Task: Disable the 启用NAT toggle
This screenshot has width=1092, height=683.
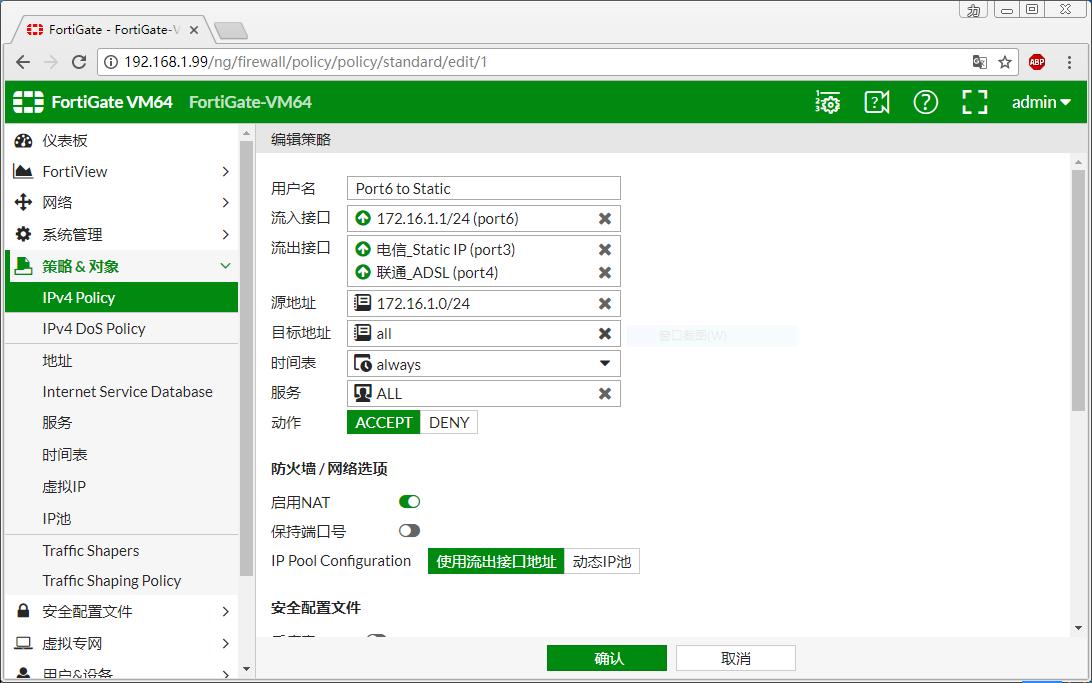Action: [409, 501]
